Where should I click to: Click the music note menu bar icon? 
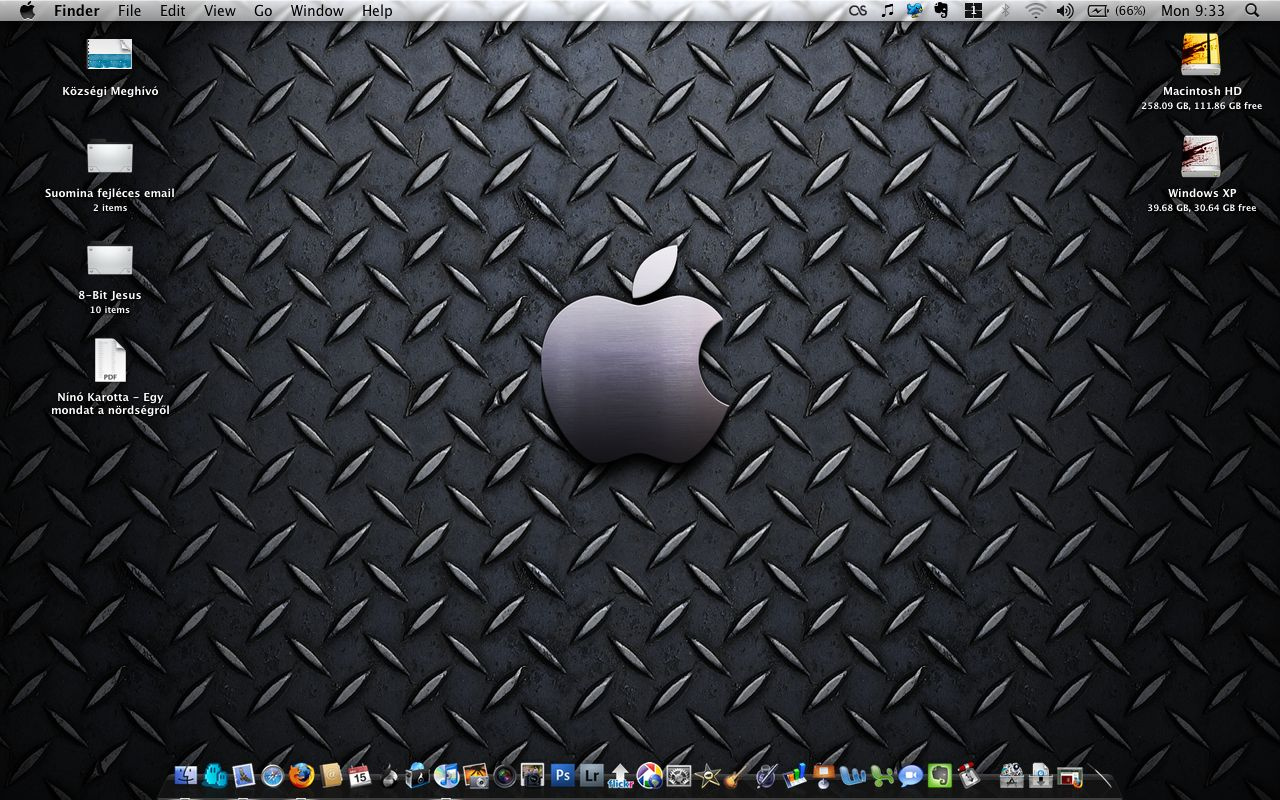pos(887,10)
